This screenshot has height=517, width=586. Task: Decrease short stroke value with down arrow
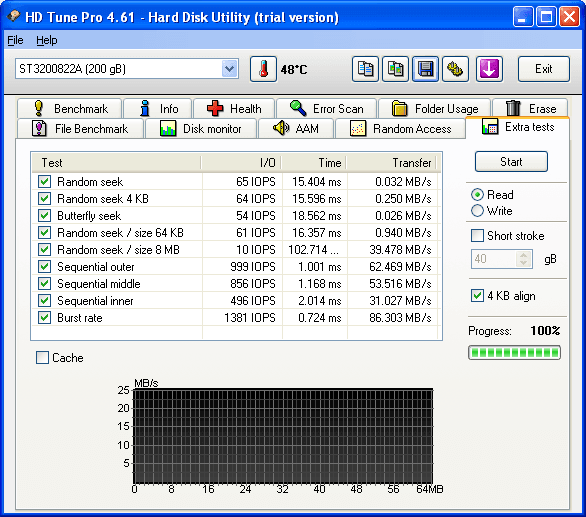pos(524,263)
